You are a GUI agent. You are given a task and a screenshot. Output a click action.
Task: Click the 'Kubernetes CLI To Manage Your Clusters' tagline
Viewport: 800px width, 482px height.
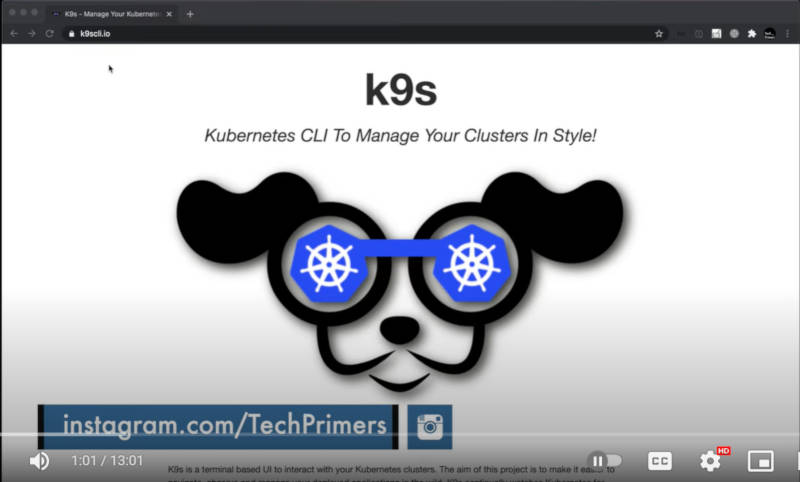(400, 136)
